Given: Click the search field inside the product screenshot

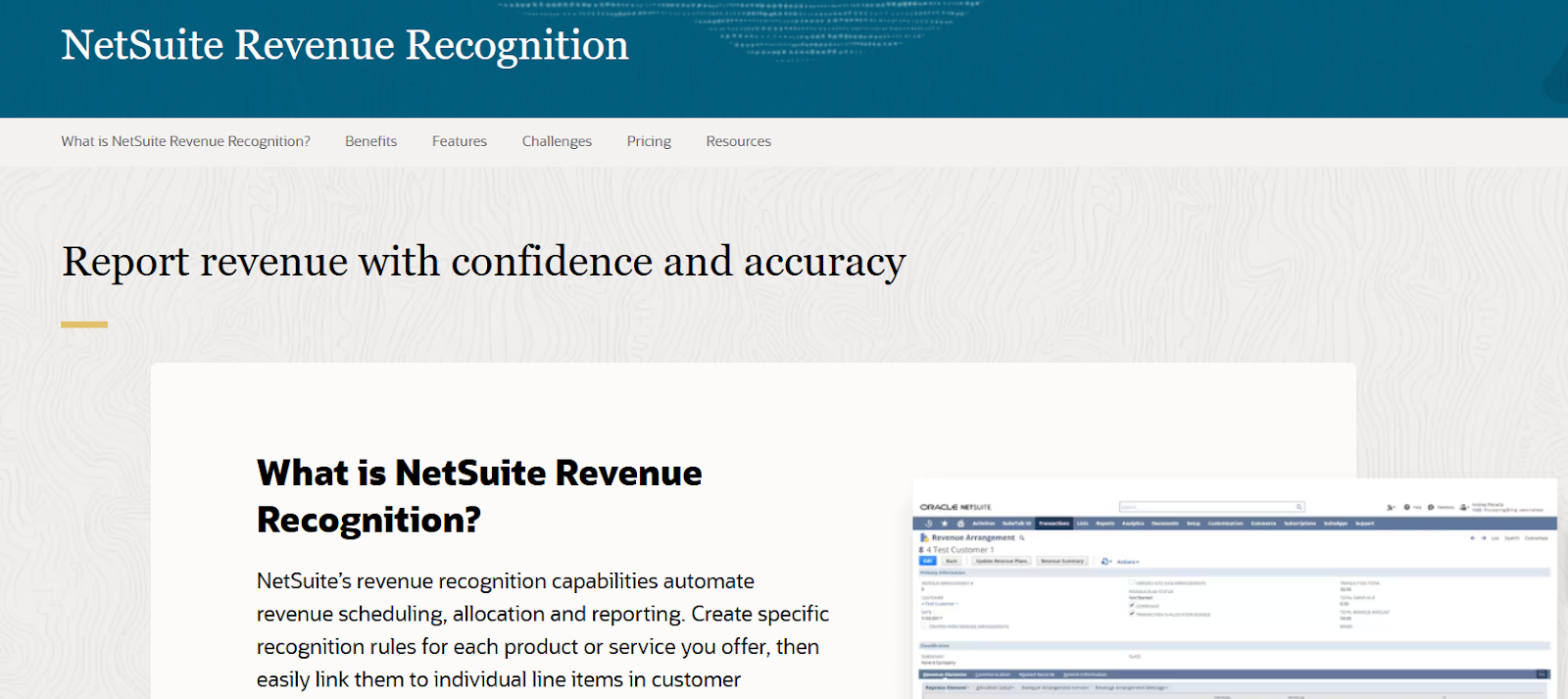Looking at the screenshot, I should point(1212,507).
